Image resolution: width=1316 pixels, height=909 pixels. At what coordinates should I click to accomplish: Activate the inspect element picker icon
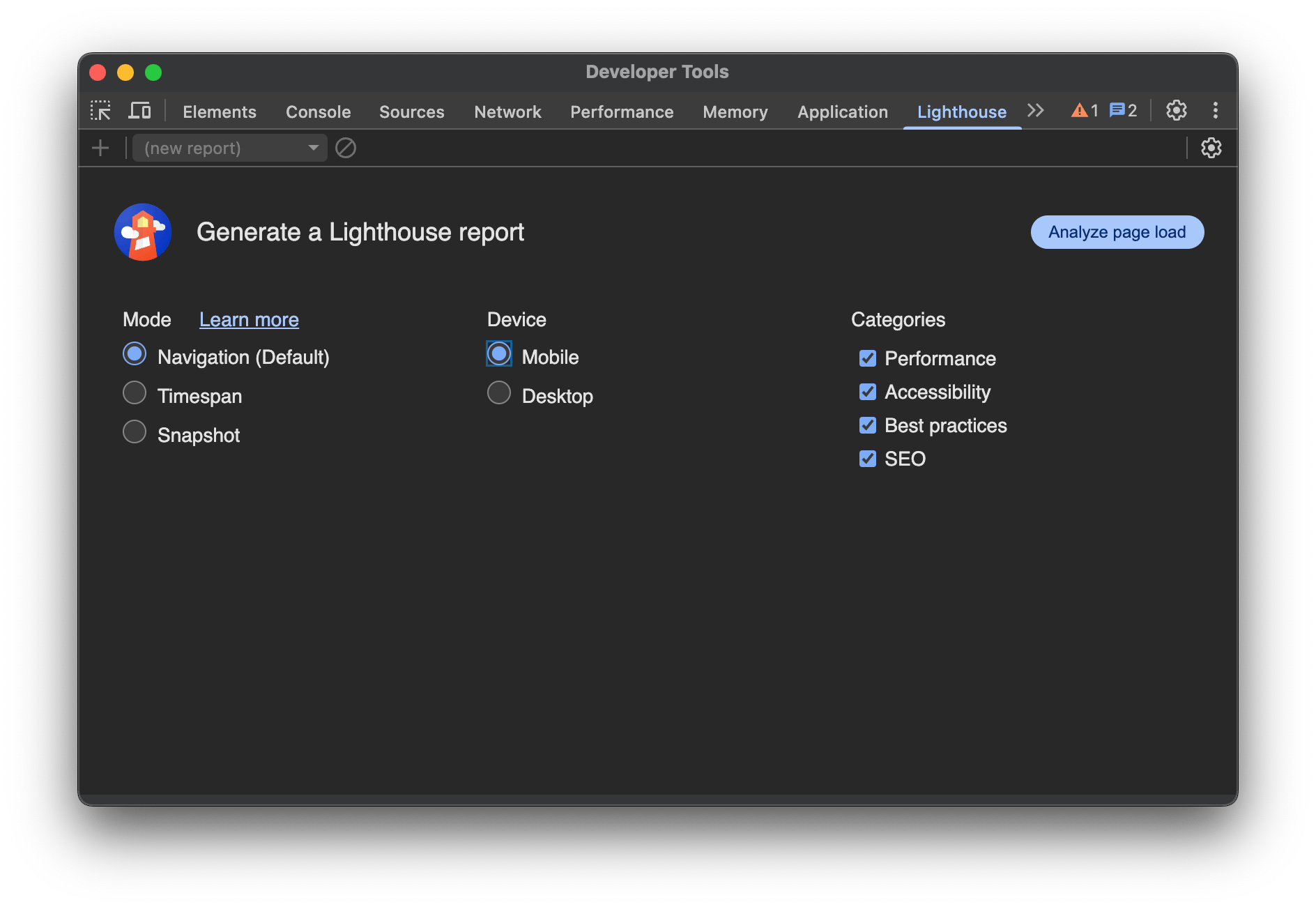[100, 111]
